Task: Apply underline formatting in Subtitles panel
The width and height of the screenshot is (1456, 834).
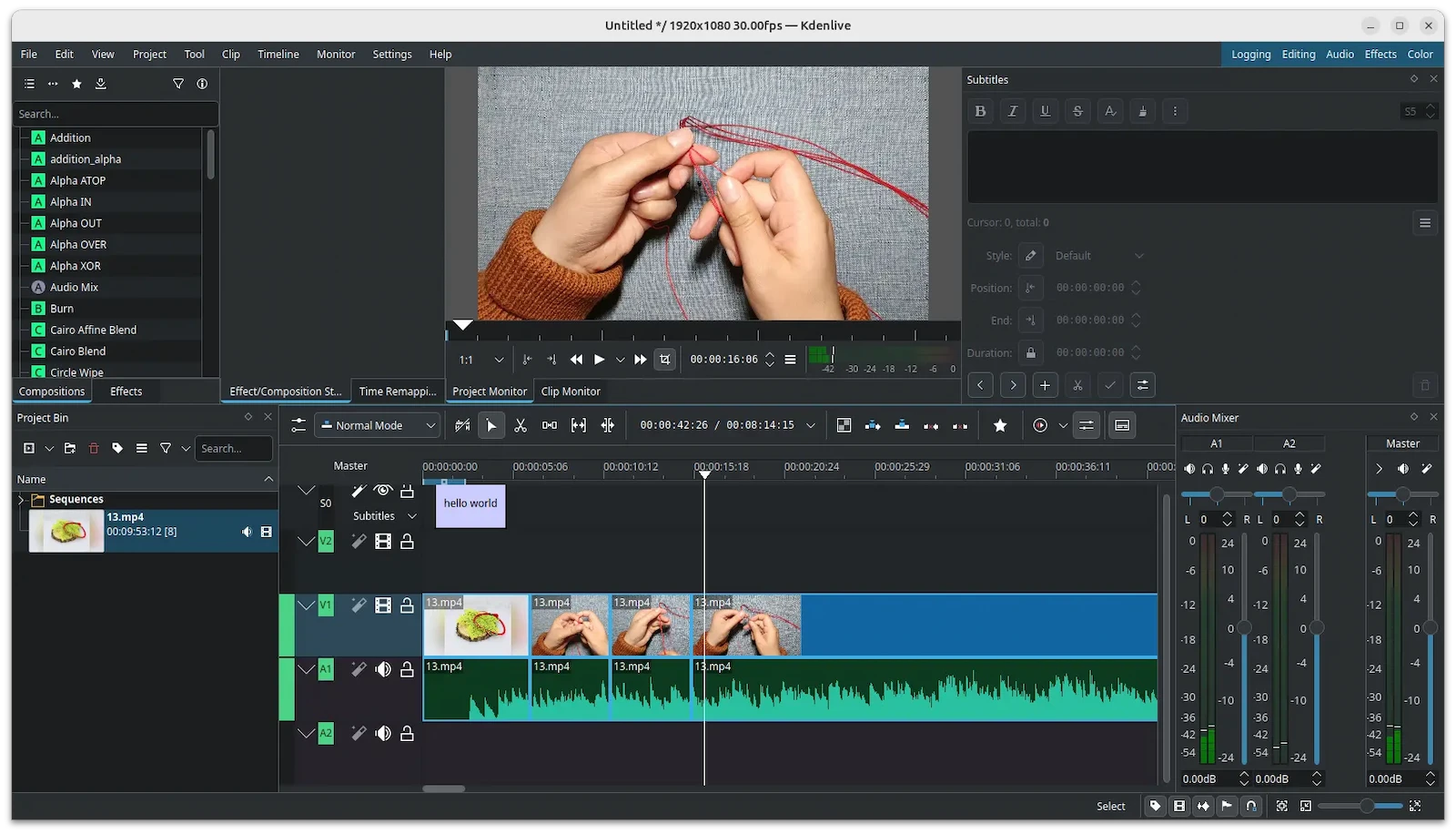Action: tap(1045, 111)
